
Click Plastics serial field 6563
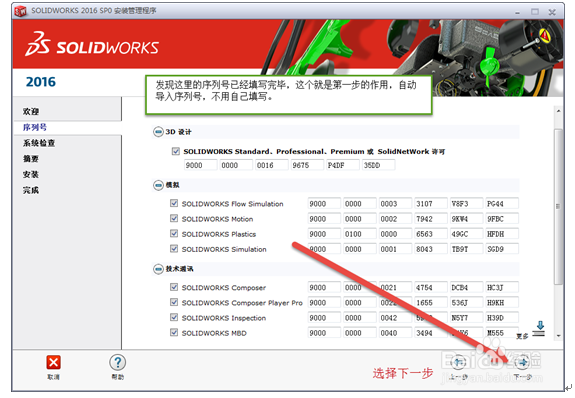click(431, 234)
